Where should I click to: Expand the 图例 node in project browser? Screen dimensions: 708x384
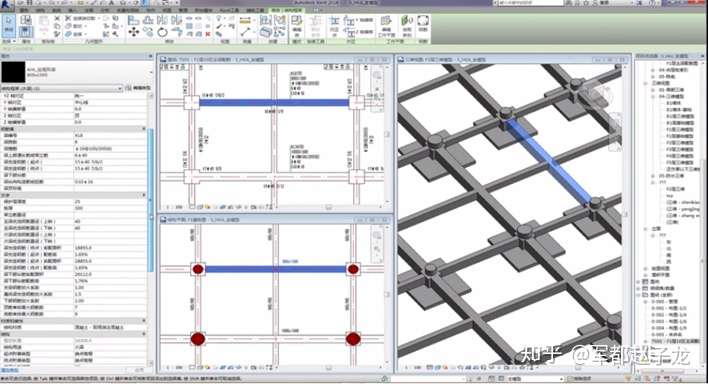click(x=639, y=281)
